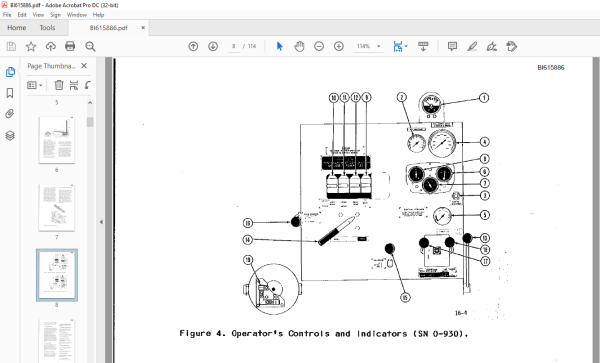Go to next page arrow
The width and height of the screenshot is (600, 363).
coord(213,46)
